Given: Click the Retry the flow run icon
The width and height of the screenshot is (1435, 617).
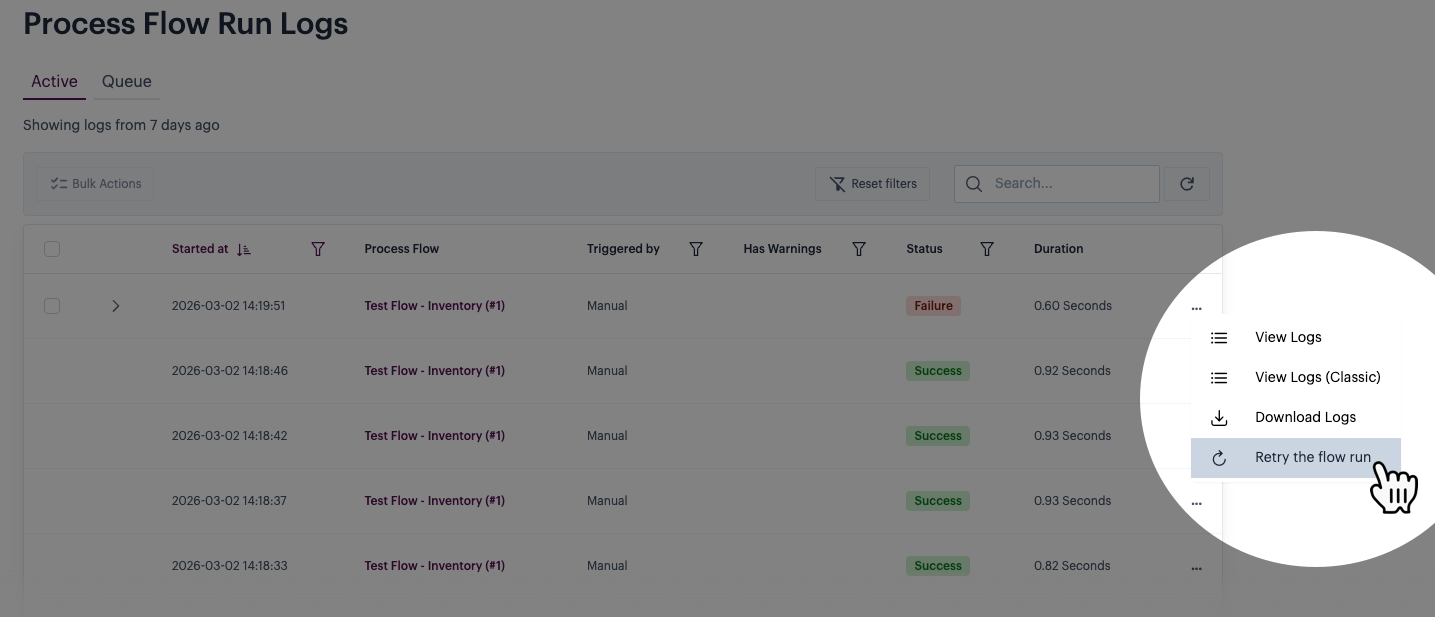Looking at the screenshot, I should point(1219,458).
